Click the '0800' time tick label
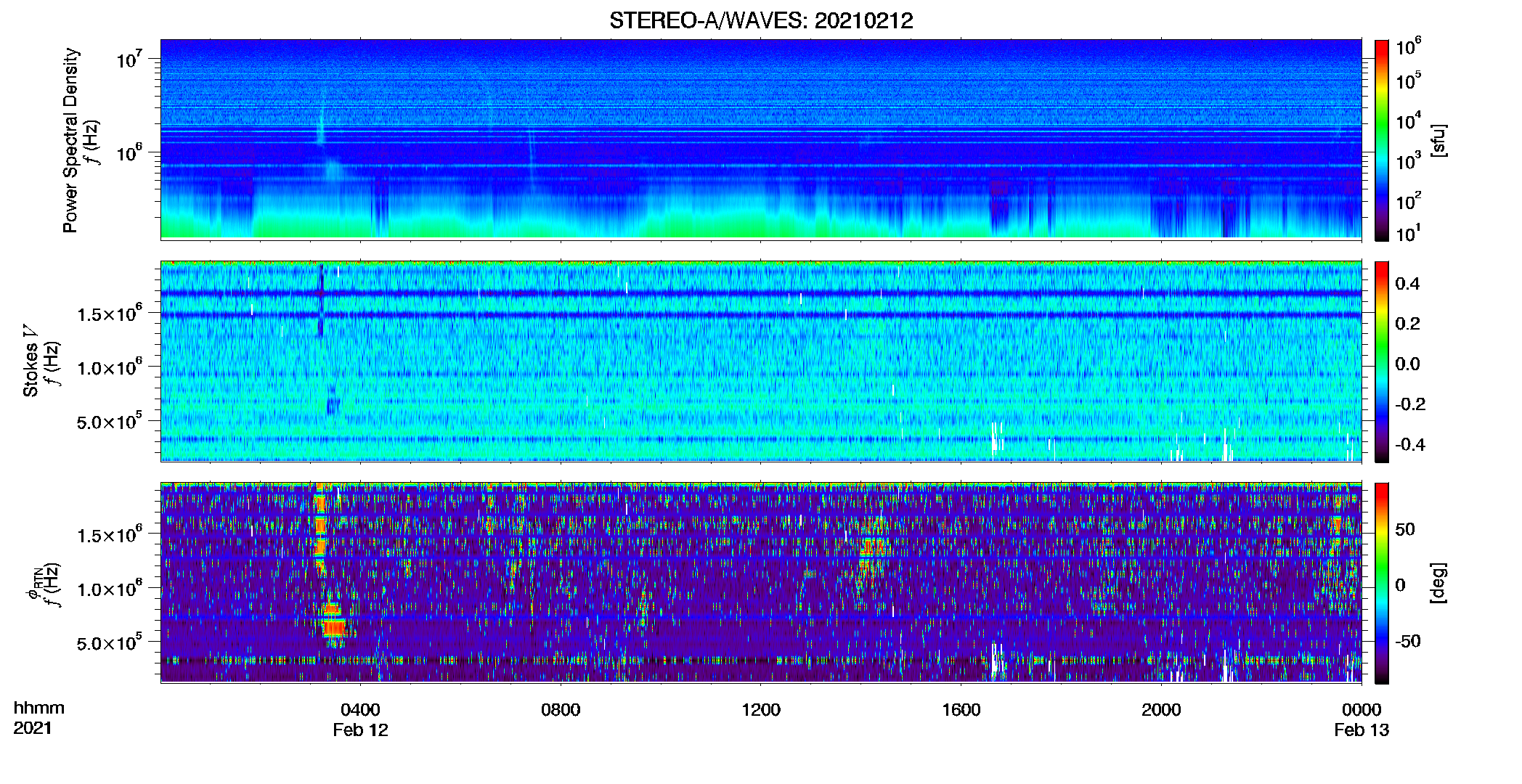Viewport: 1522px width, 784px height. pyautogui.click(x=561, y=710)
